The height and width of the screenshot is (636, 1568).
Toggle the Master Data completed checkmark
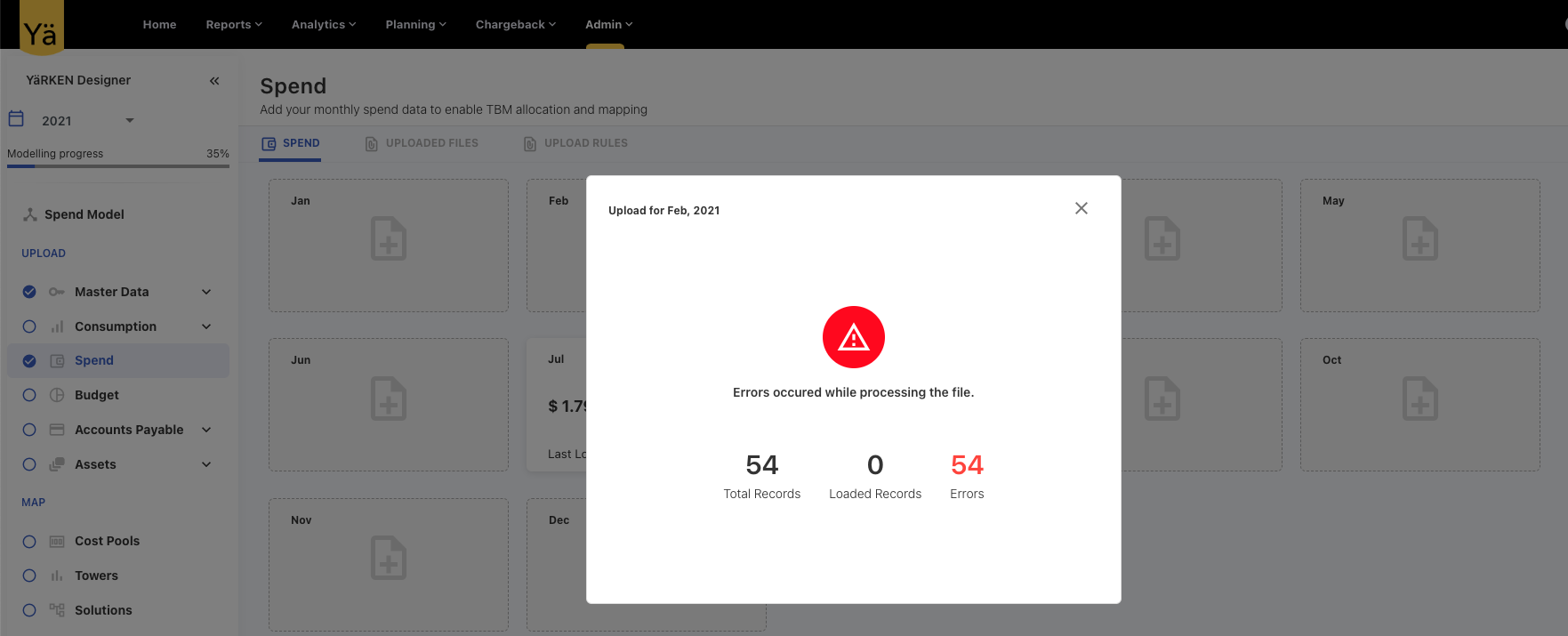(x=29, y=292)
